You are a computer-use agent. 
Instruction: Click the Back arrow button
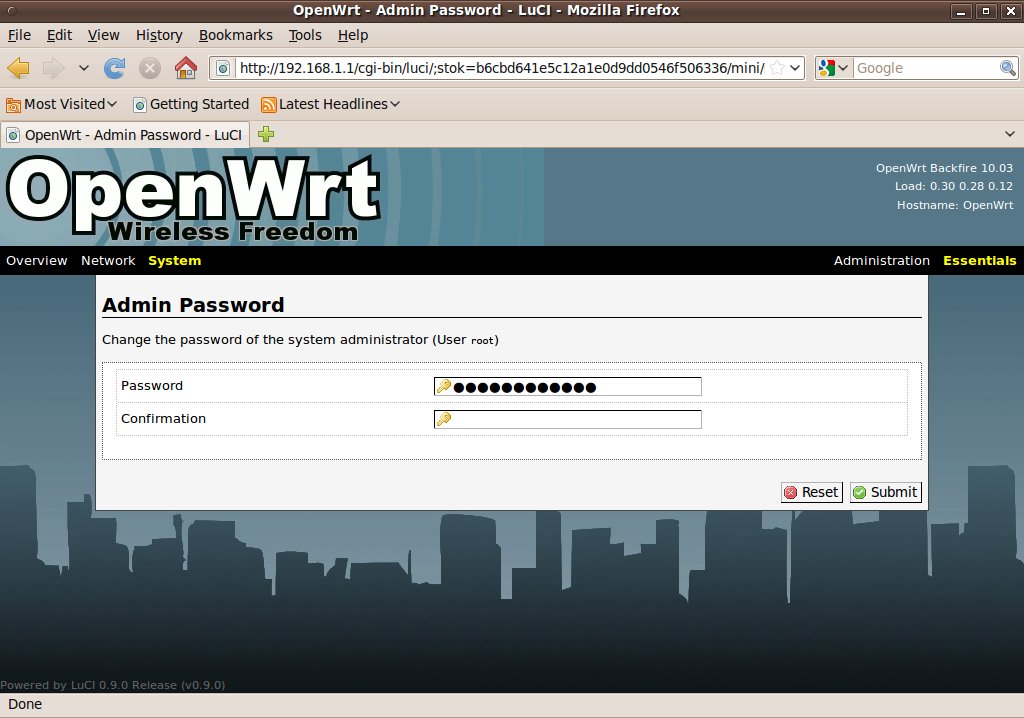pyautogui.click(x=18, y=68)
